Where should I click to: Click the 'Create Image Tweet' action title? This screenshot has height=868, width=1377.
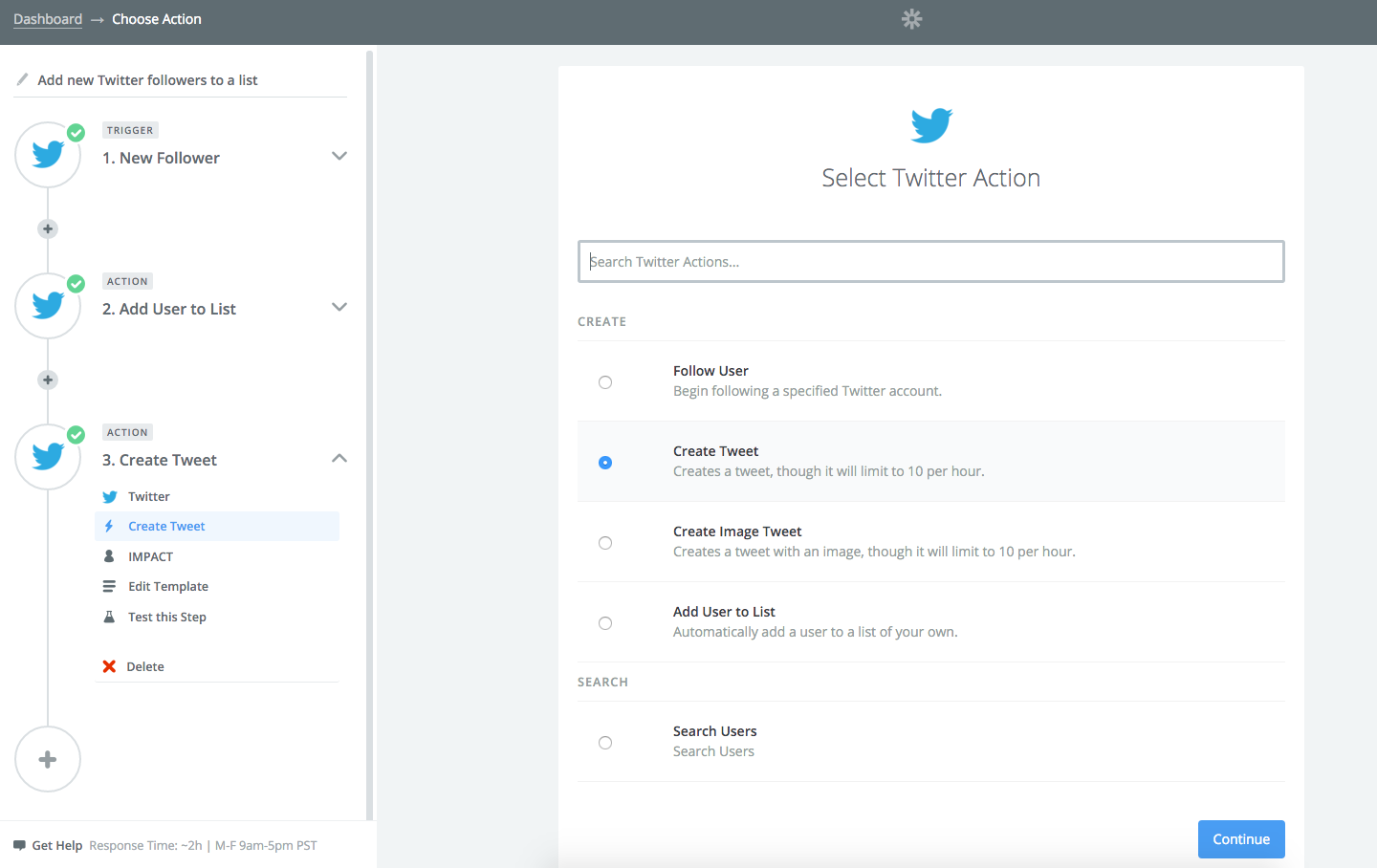[x=737, y=532]
